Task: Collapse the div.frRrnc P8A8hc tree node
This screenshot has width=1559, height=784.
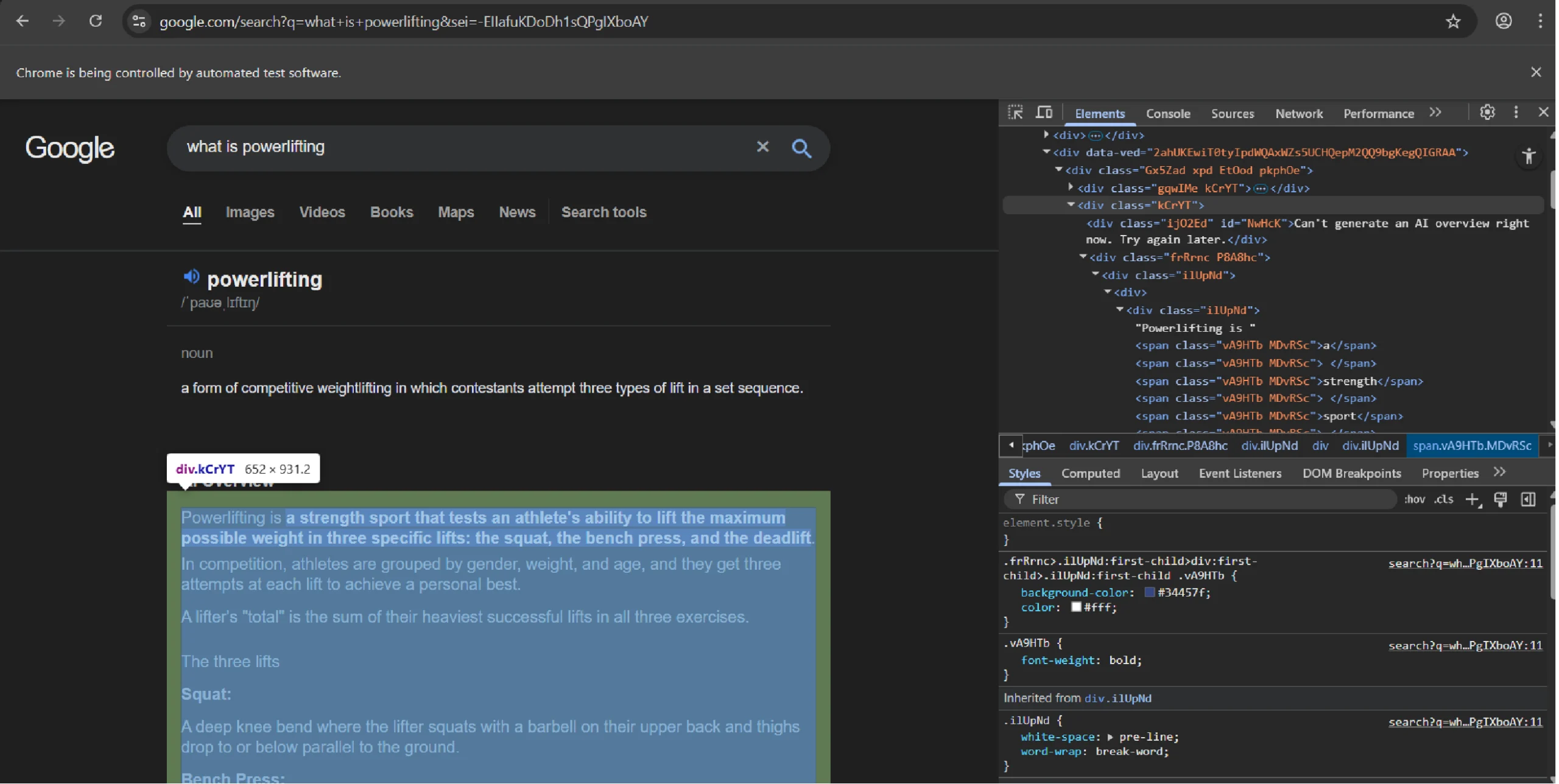Action: point(1083,257)
